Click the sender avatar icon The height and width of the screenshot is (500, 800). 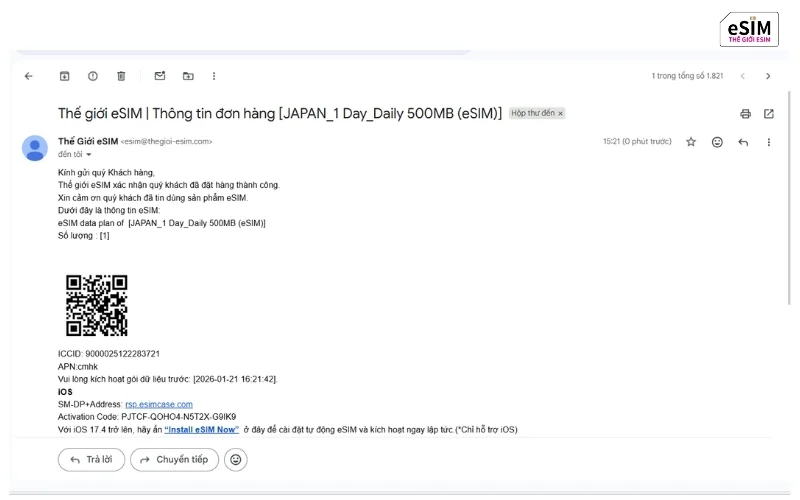35,148
